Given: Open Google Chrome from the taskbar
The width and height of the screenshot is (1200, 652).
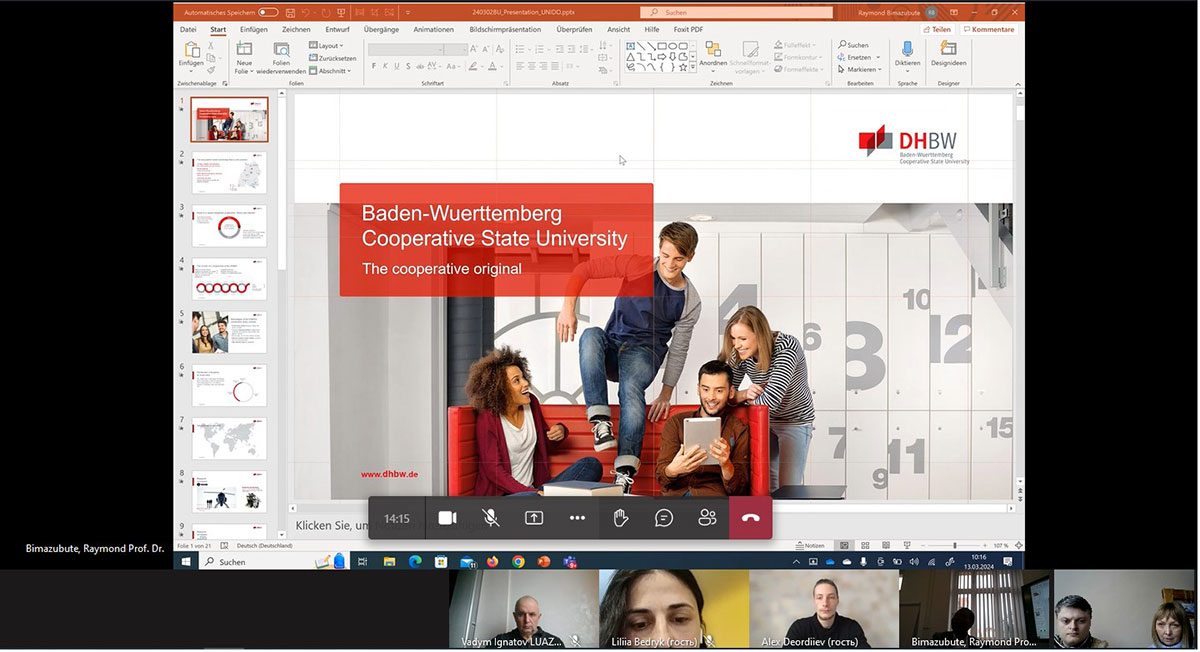Looking at the screenshot, I should click(x=518, y=562).
